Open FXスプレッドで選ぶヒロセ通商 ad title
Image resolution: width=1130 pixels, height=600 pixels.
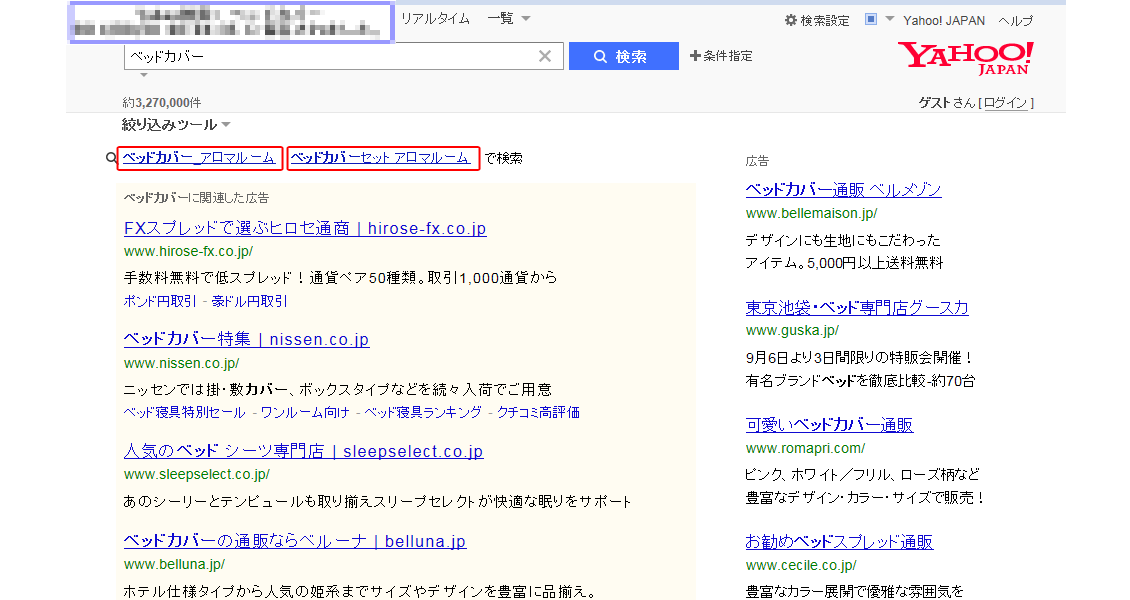pyautogui.click(x=305, y=228)
